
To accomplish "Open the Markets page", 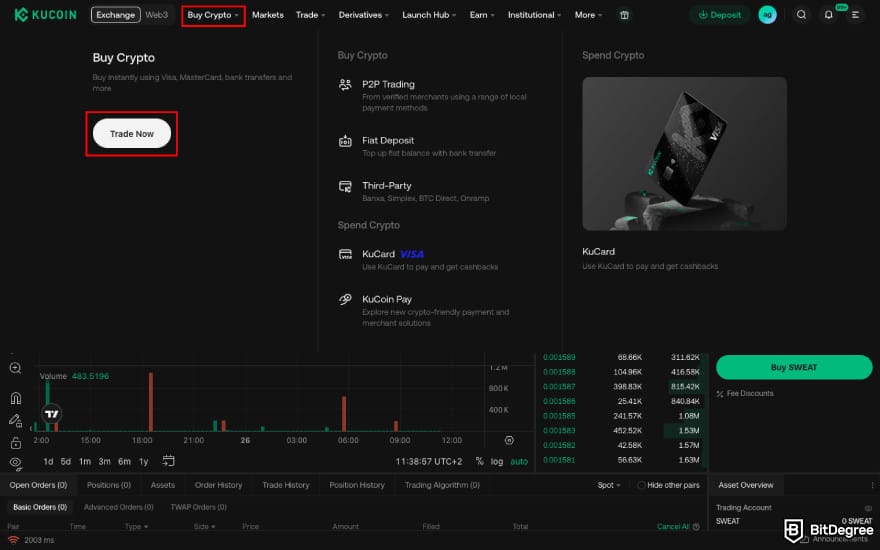I will (268, 15).
